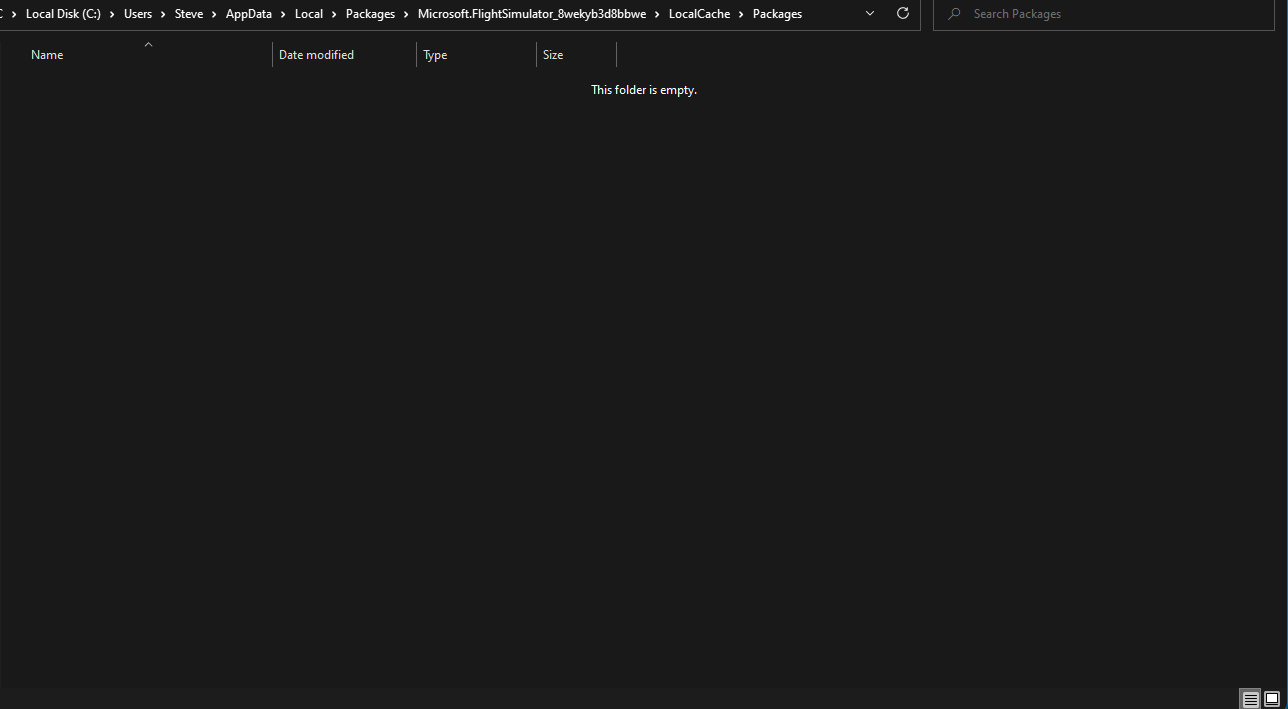
Task: Open the address bar history dropdown
Action: pyautogui.click(x=870, y=14)
